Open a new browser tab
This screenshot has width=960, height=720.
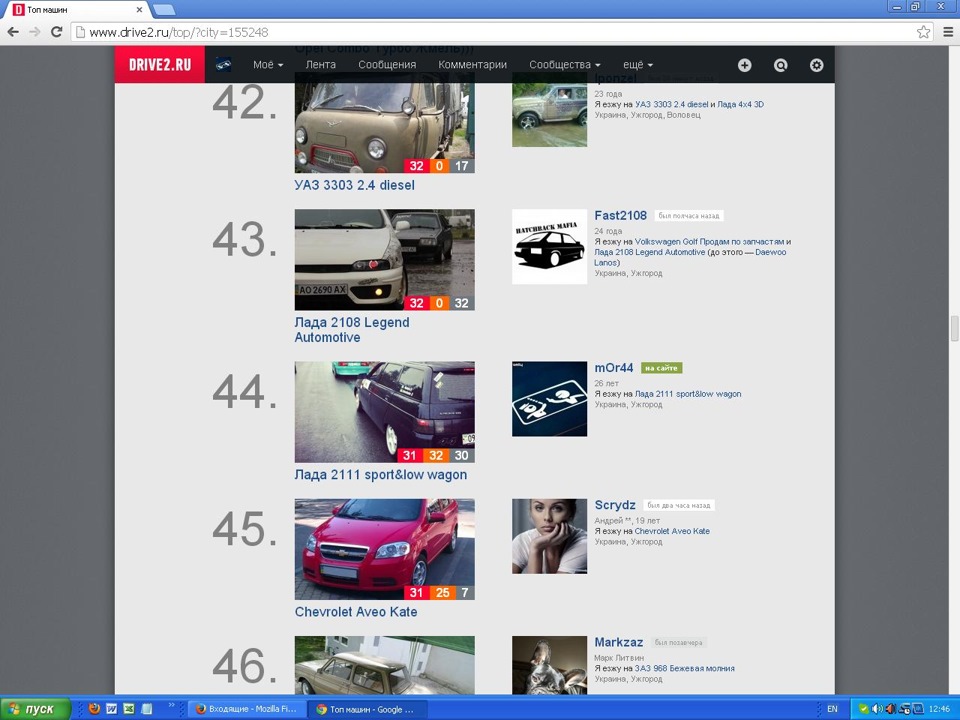click(x=163, y=10)
